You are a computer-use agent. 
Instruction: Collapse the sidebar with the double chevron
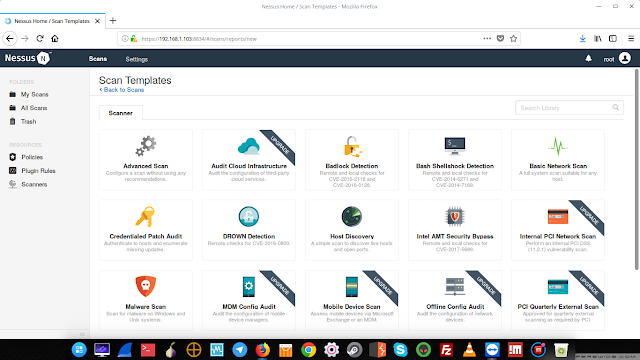(82, 334)
